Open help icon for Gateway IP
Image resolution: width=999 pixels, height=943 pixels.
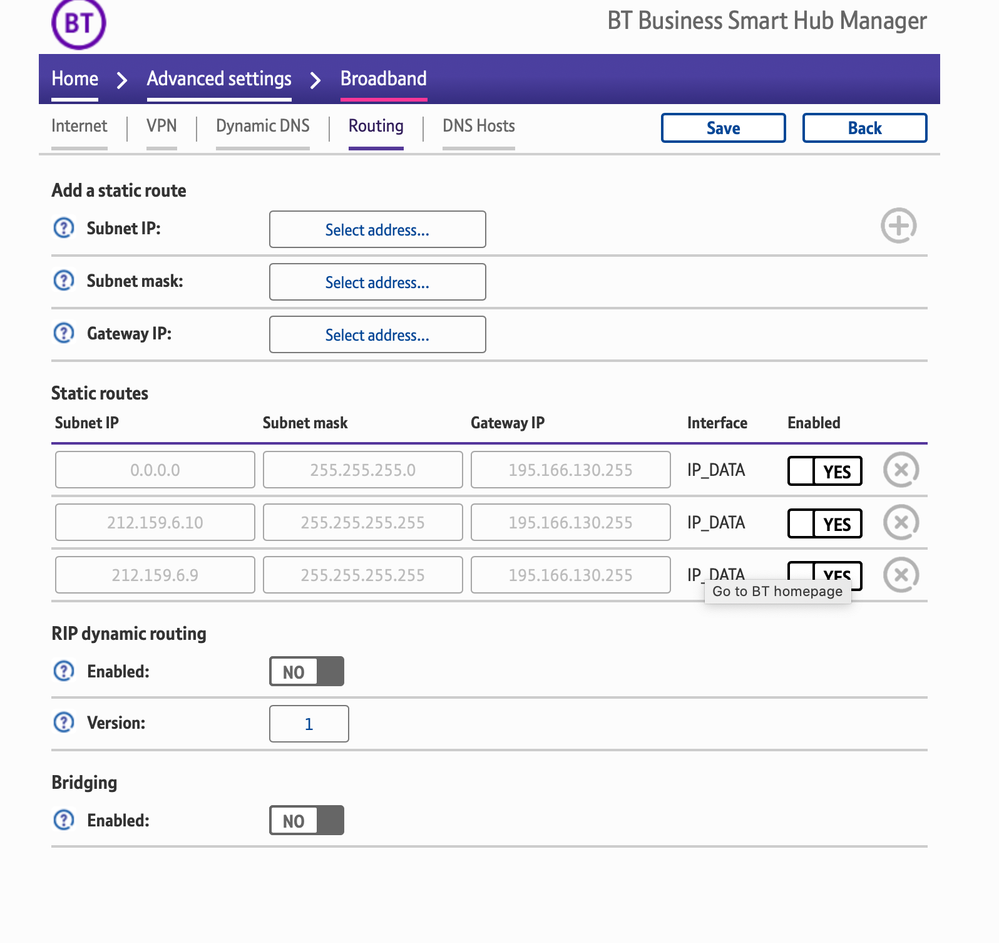click(x=64, y=333)
